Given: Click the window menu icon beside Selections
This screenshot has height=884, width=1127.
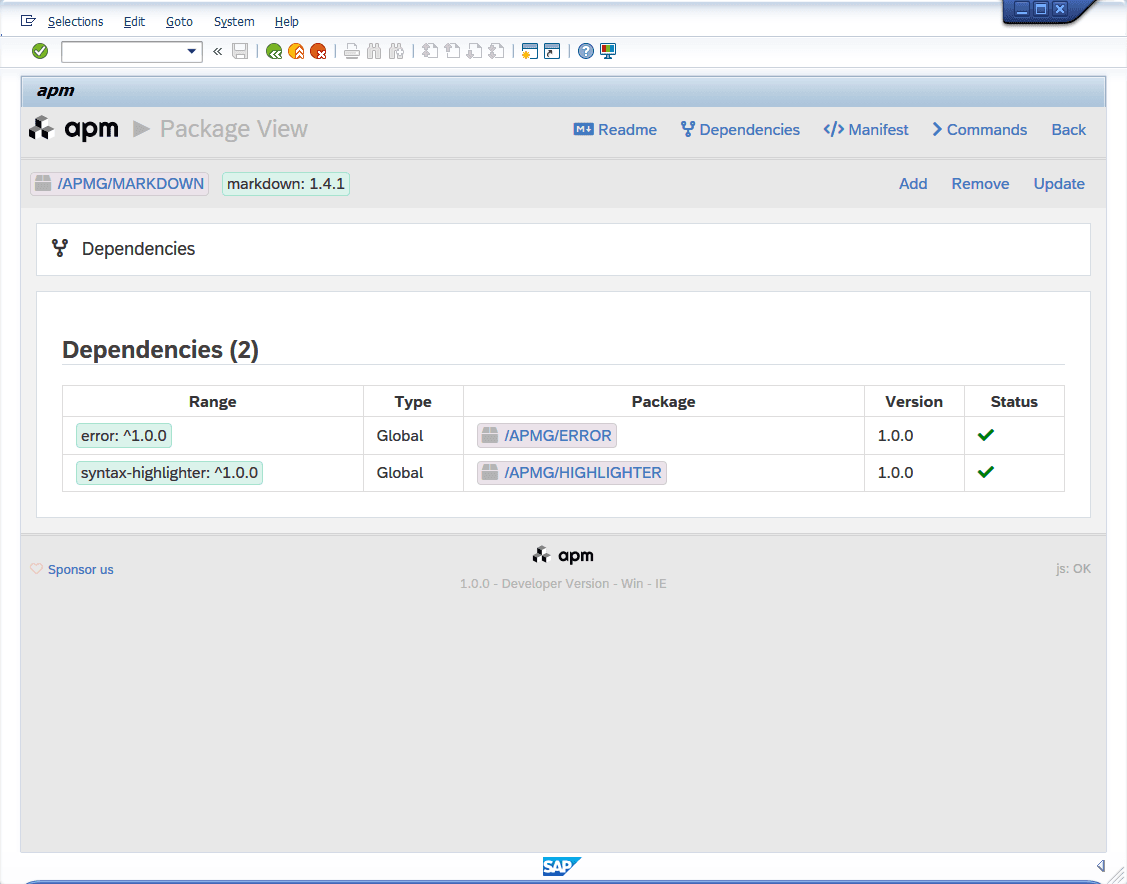Looking at the screenshot, I should [x=28, y=21].
